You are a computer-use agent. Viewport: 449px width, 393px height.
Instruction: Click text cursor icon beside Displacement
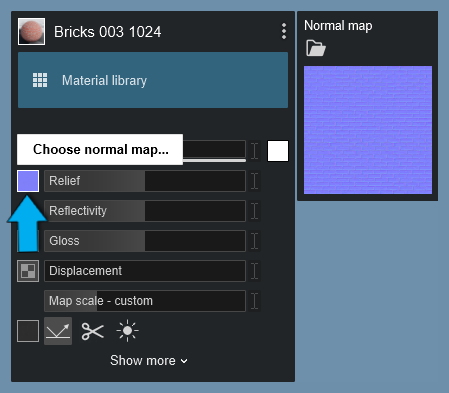254,271
